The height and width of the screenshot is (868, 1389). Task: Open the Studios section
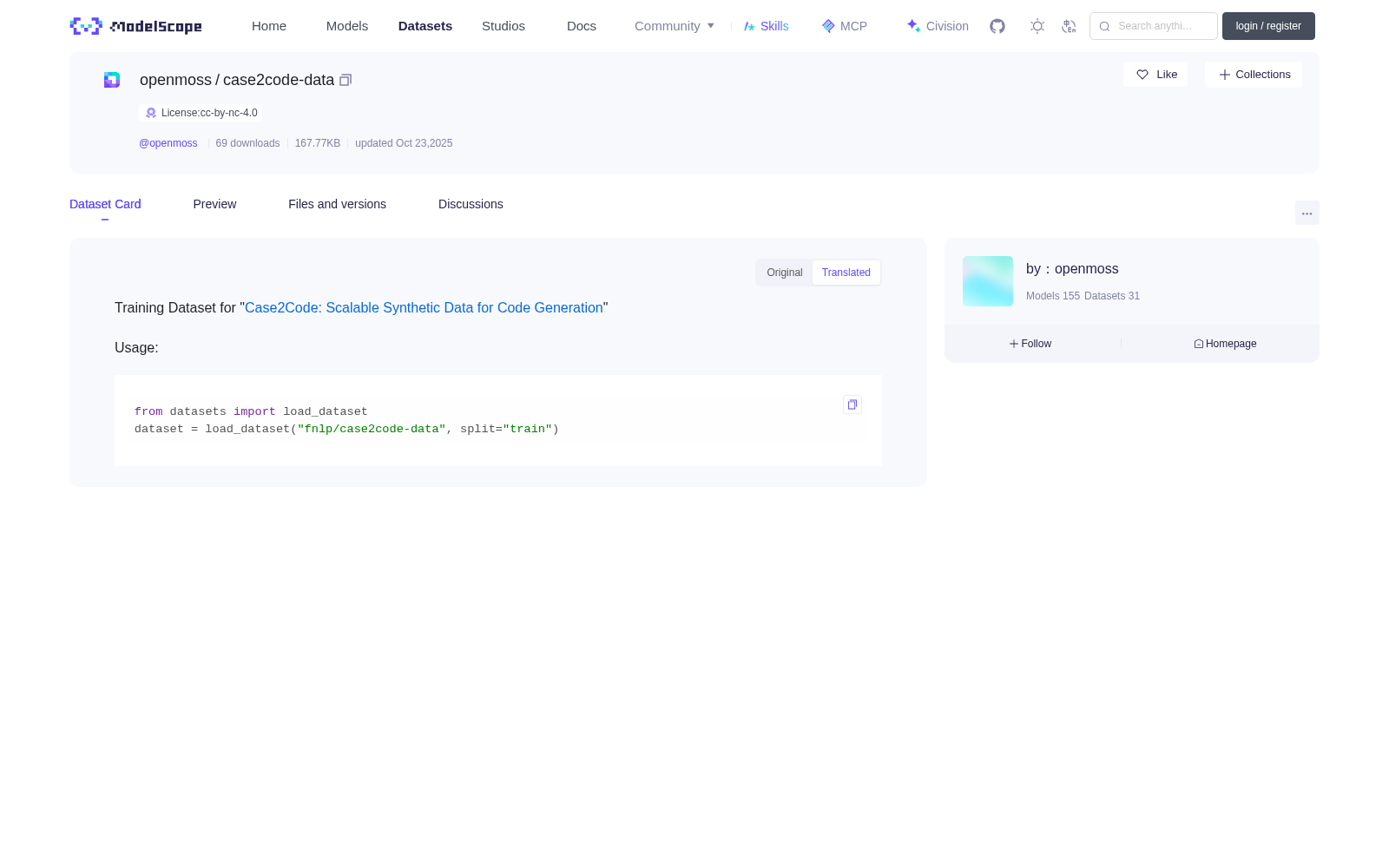[504, 26]
